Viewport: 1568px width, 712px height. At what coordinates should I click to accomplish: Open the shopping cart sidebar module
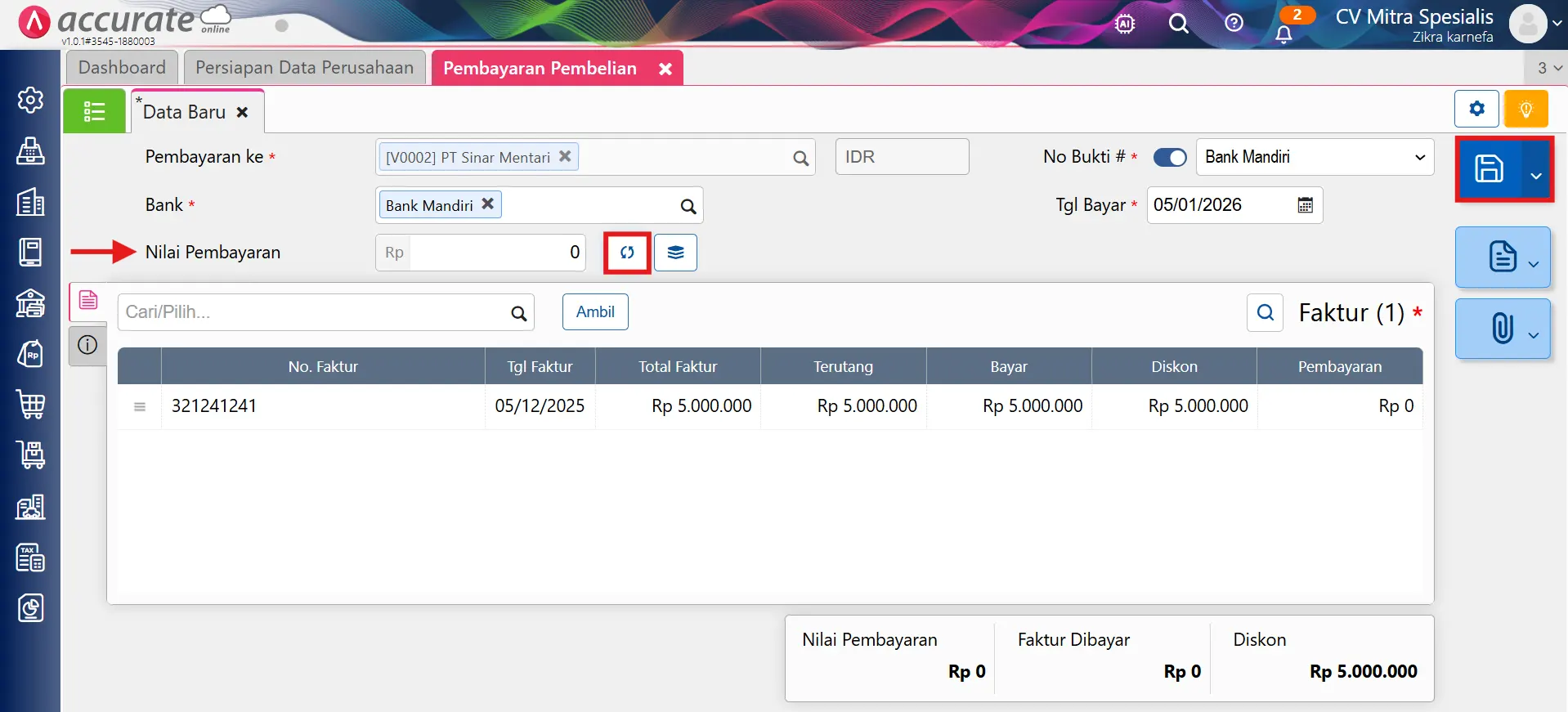[x=30, y=405]
